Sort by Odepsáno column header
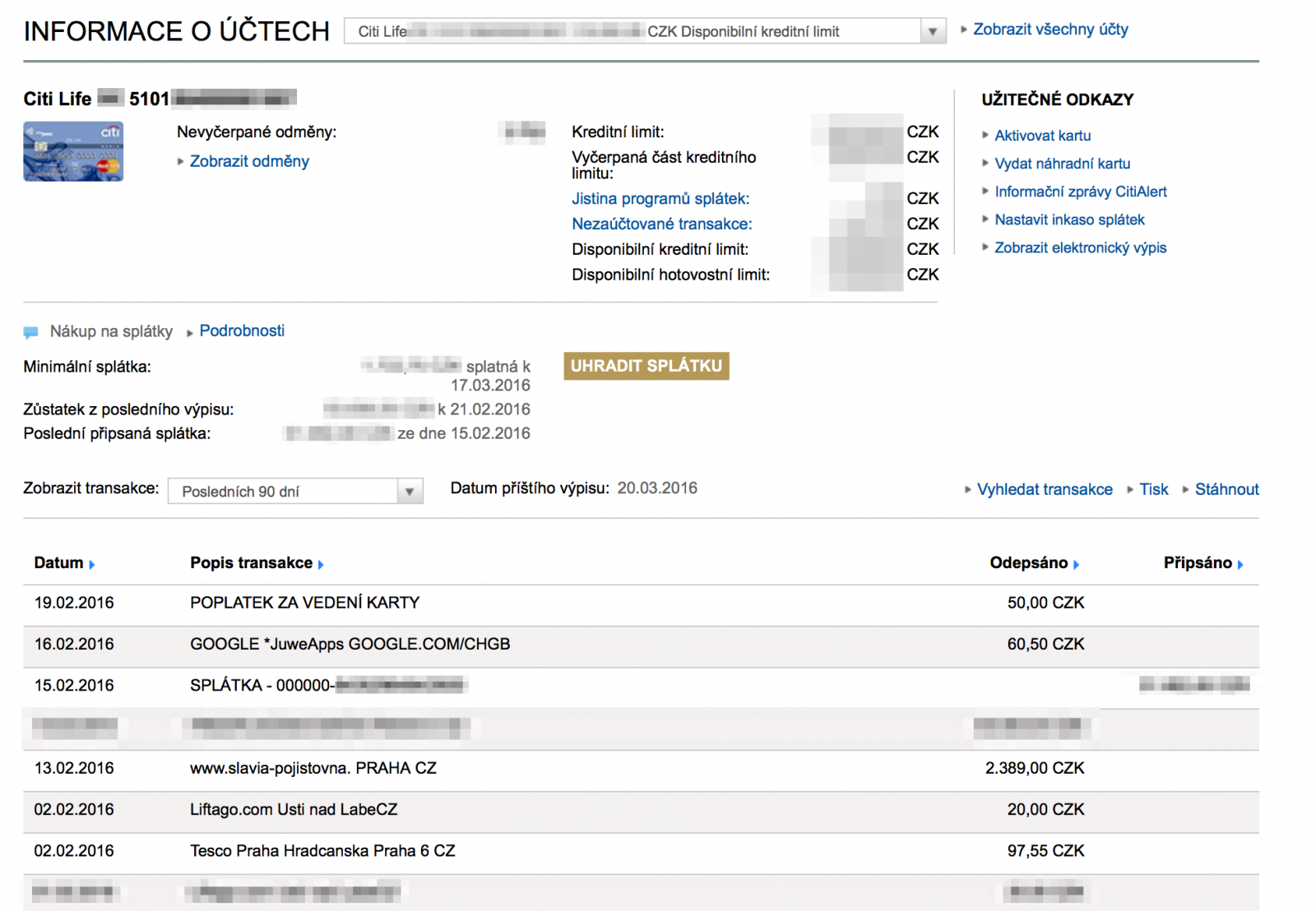The height and width of the screenshot is (911, 1316). click(x=1028, y=563)
